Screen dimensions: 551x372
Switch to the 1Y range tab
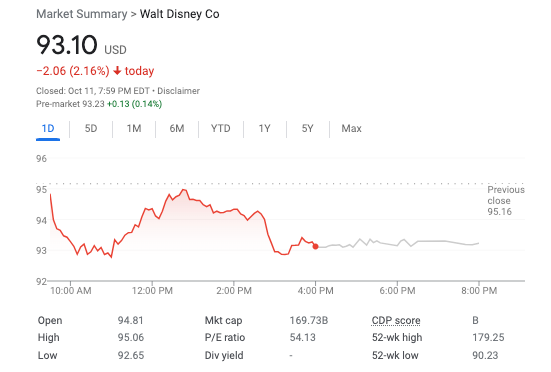(x=265, y=129)
